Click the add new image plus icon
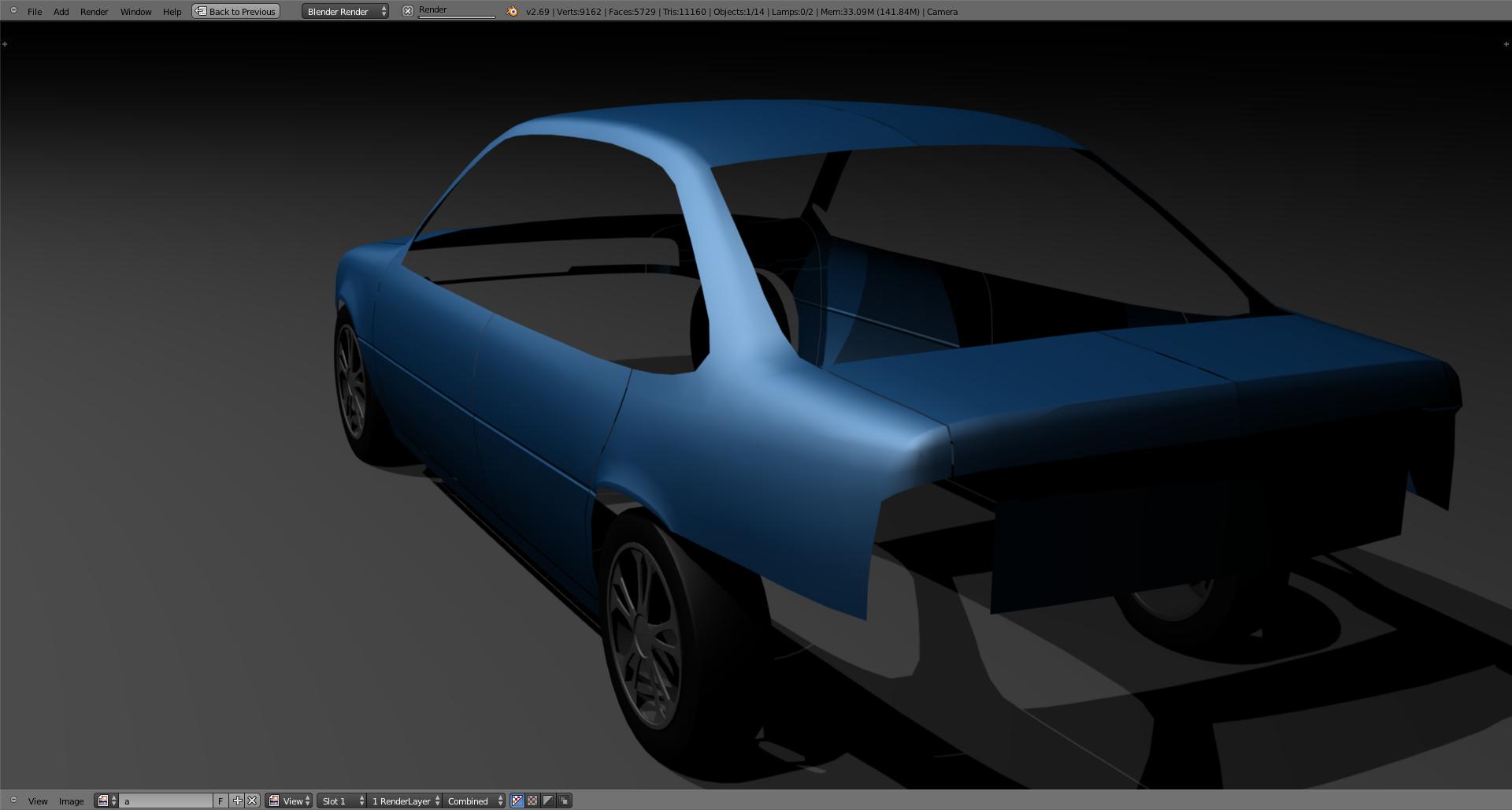 [x=237, y=801]
